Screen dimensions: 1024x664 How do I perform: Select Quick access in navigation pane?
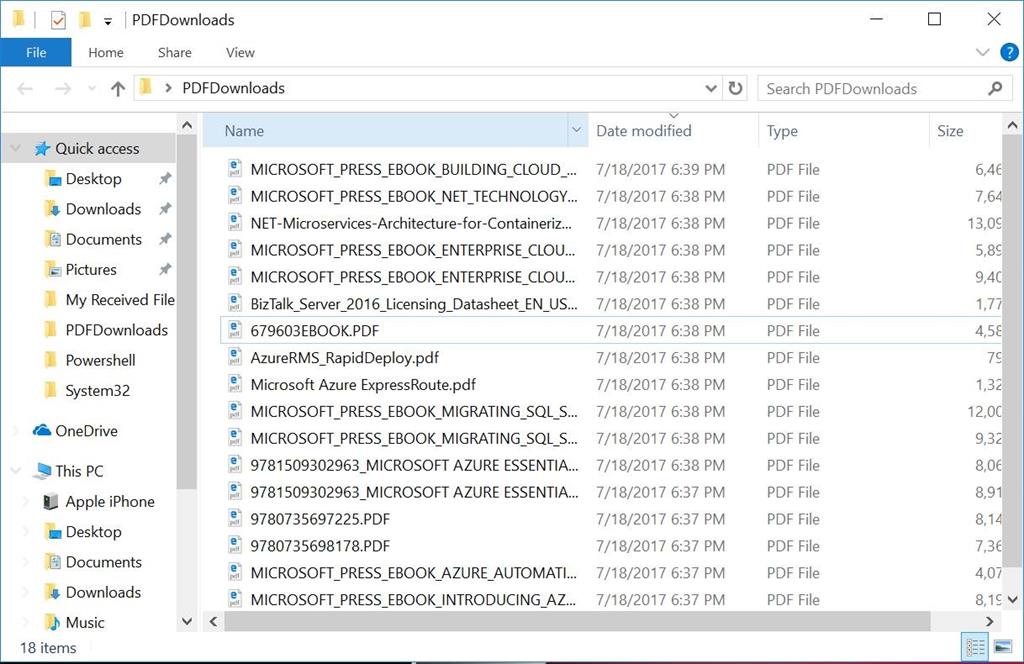(x=97, y=149)
